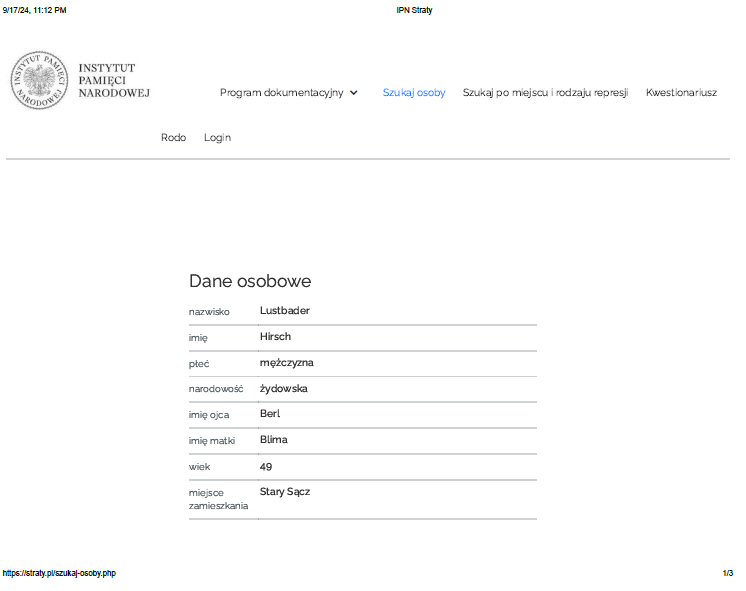The height and width of the screenshot is (591, 746).
Task: Expand the chevron beside Program dokumentacyjny
Action: (x=354, y=93)
